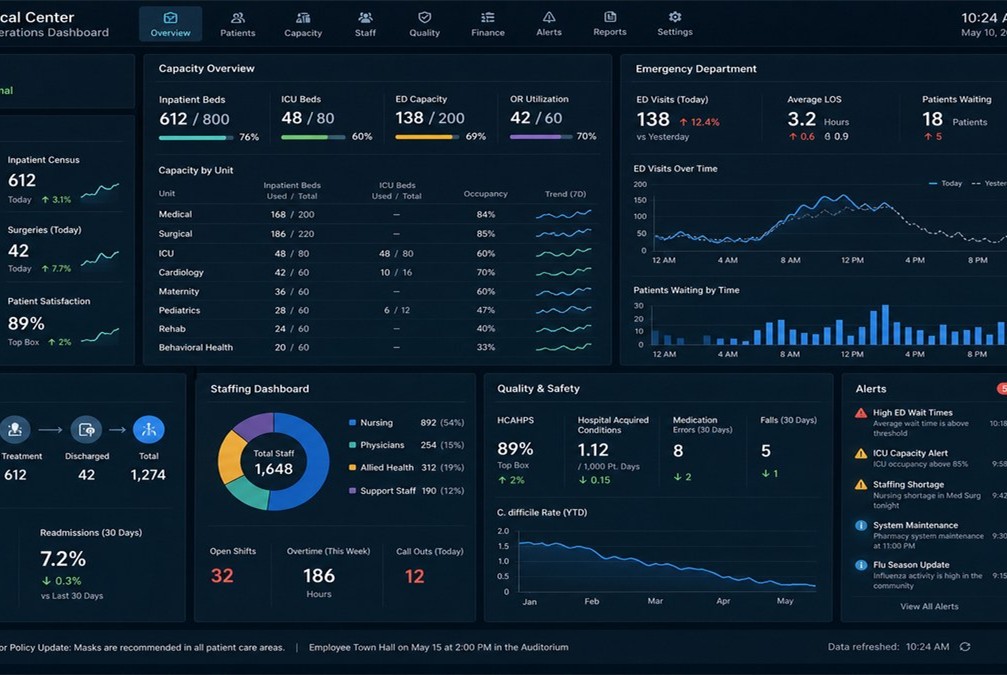Open the Capacity tab
1007x675 pixels.
point(303,24)
